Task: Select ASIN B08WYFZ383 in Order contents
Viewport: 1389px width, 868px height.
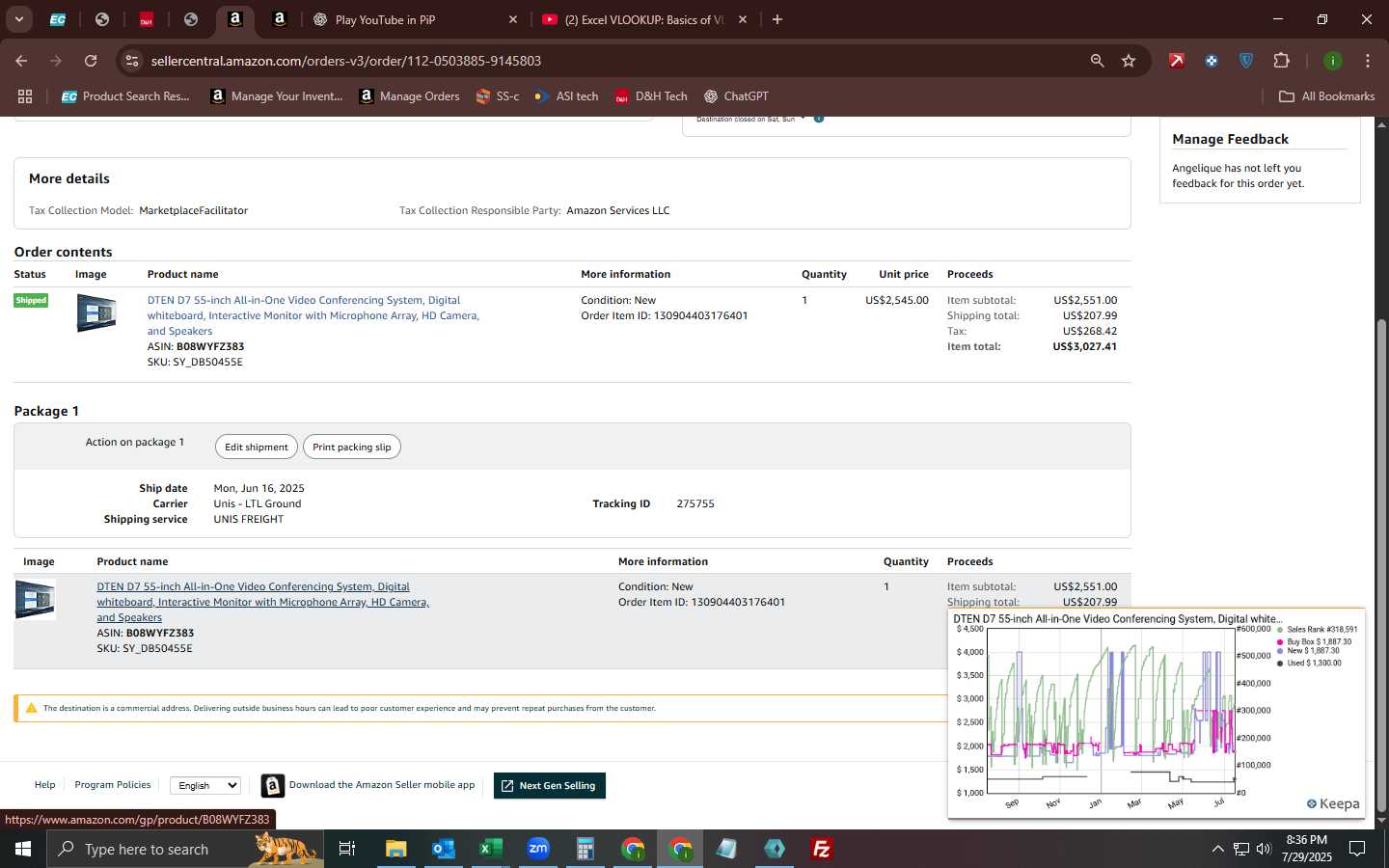Action: [210, 346]
